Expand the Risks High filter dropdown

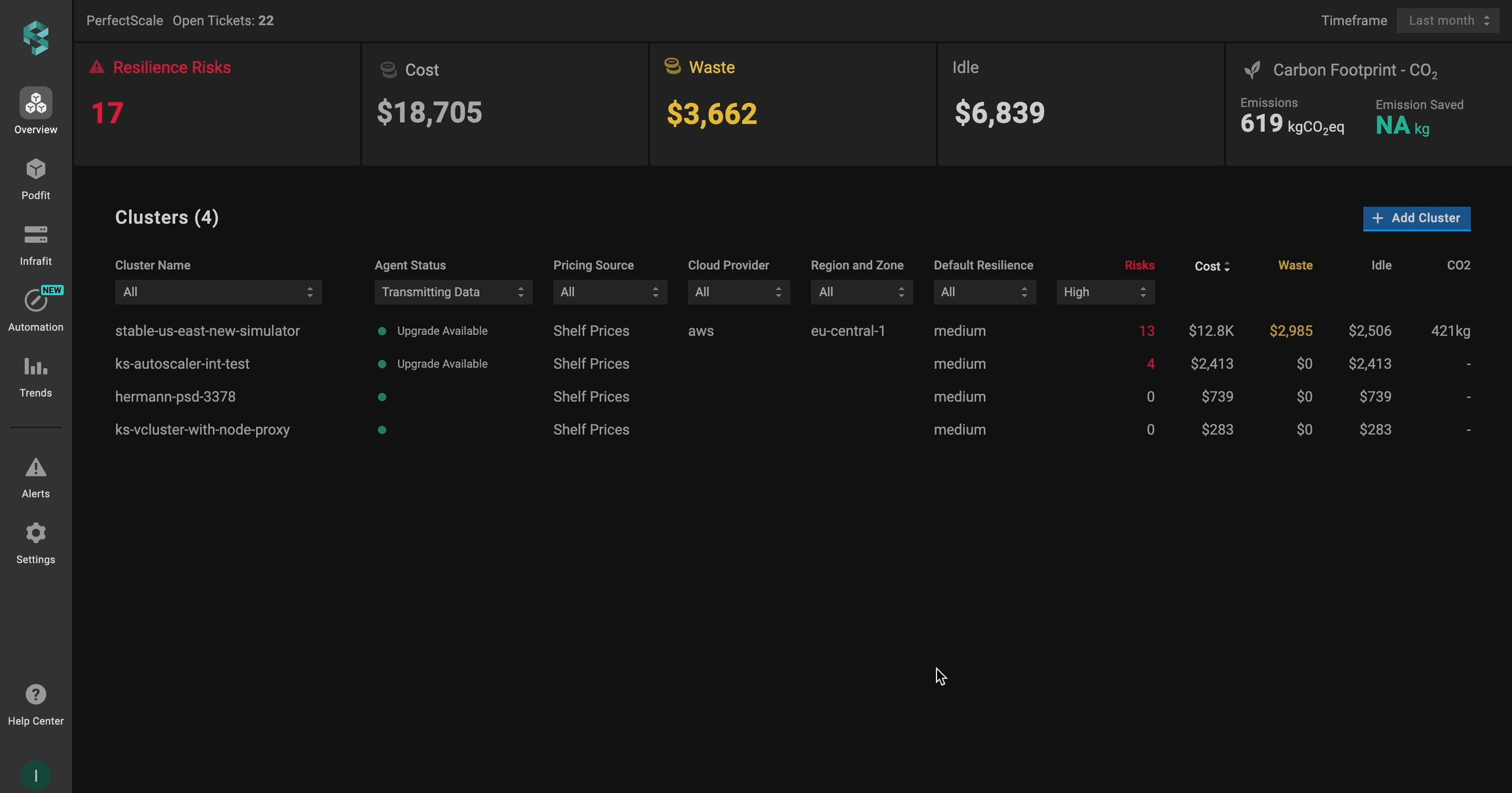(x=1105, y=292)
